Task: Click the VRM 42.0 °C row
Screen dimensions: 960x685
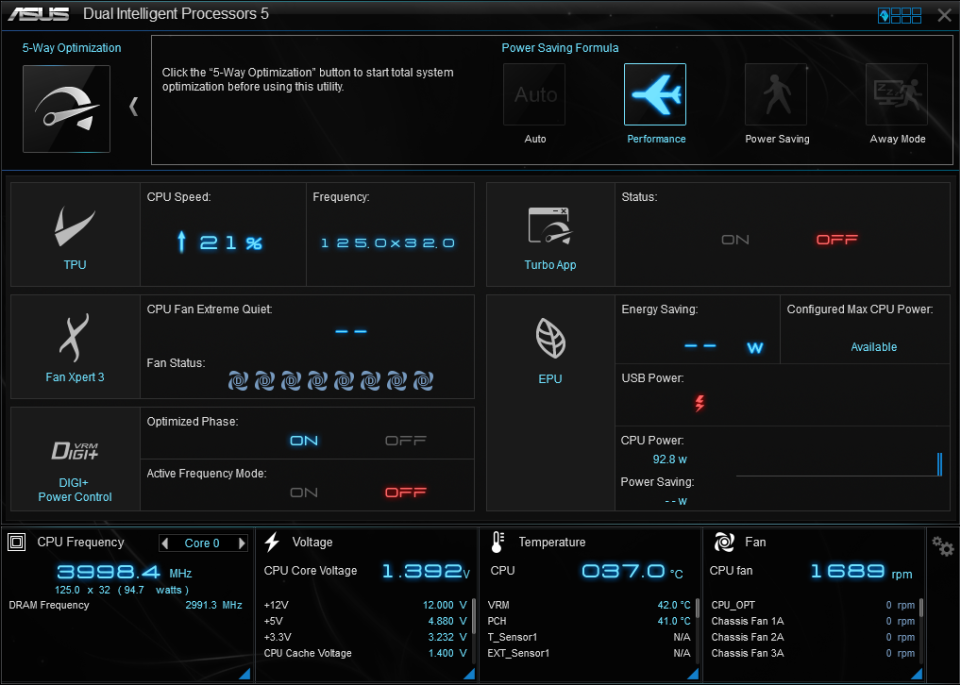Action: pyautogui.click(x=589, y=605)
